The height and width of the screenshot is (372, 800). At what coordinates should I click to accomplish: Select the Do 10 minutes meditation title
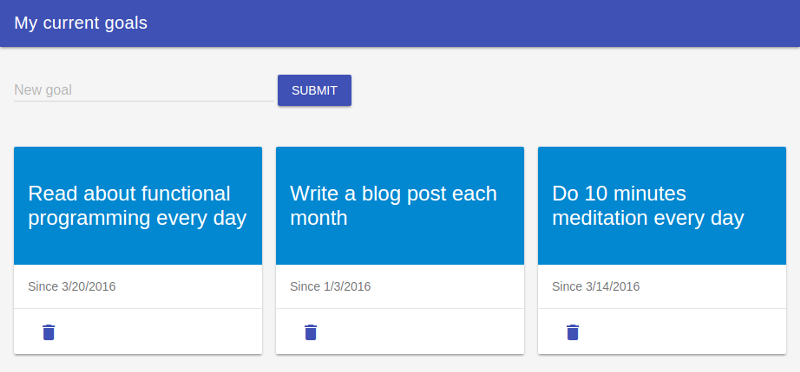[x=648, y=206]
